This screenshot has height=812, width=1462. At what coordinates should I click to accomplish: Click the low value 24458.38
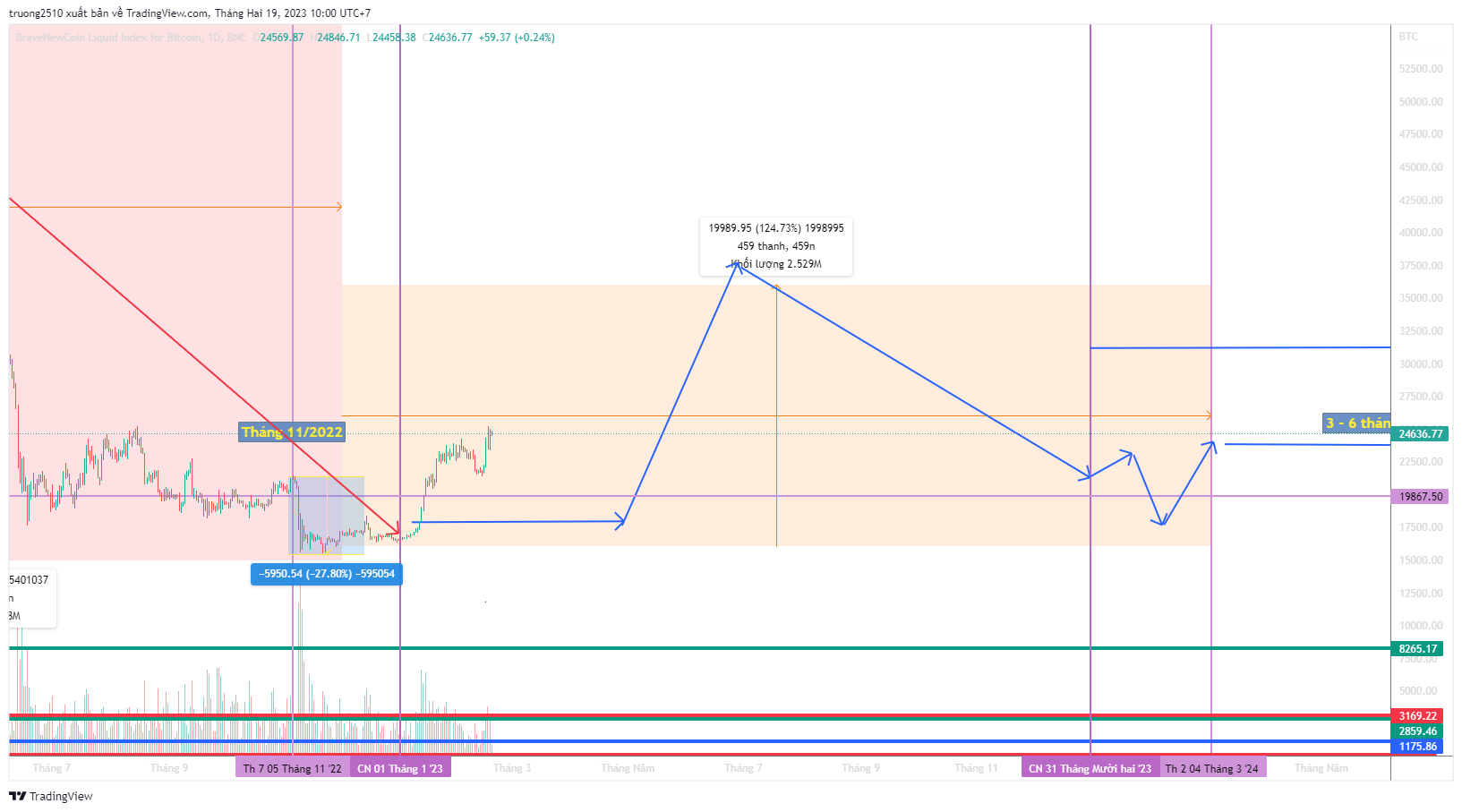tap(394, 38)
